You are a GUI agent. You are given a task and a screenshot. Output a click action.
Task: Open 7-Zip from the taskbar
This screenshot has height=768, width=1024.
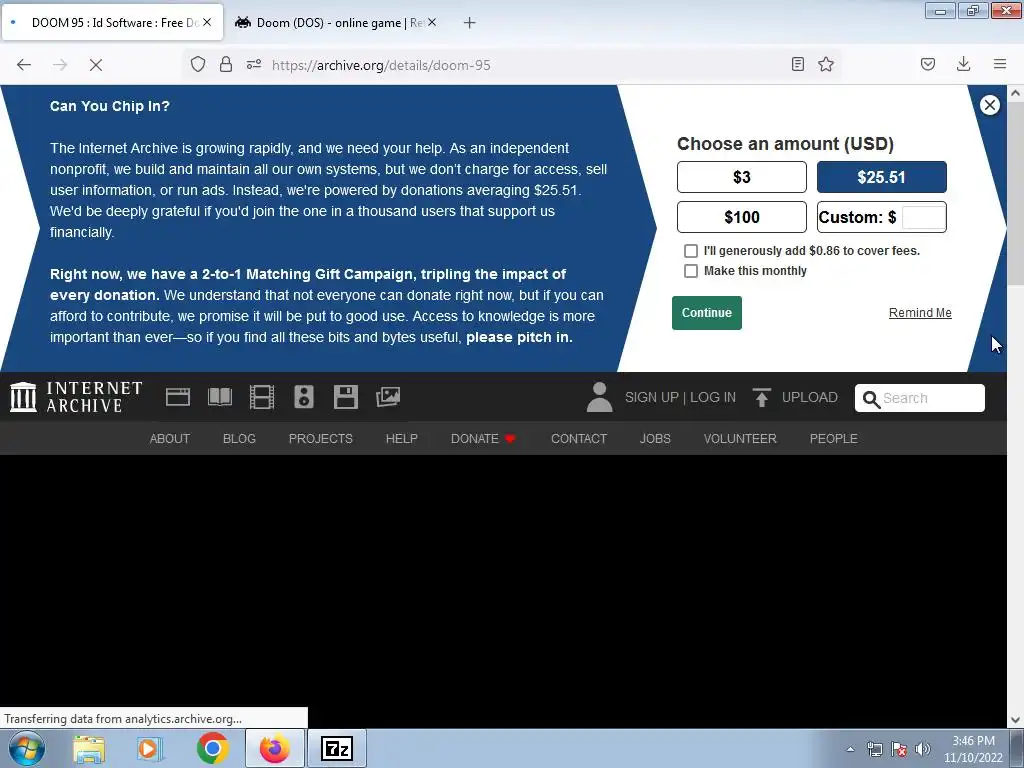point(338,749)
